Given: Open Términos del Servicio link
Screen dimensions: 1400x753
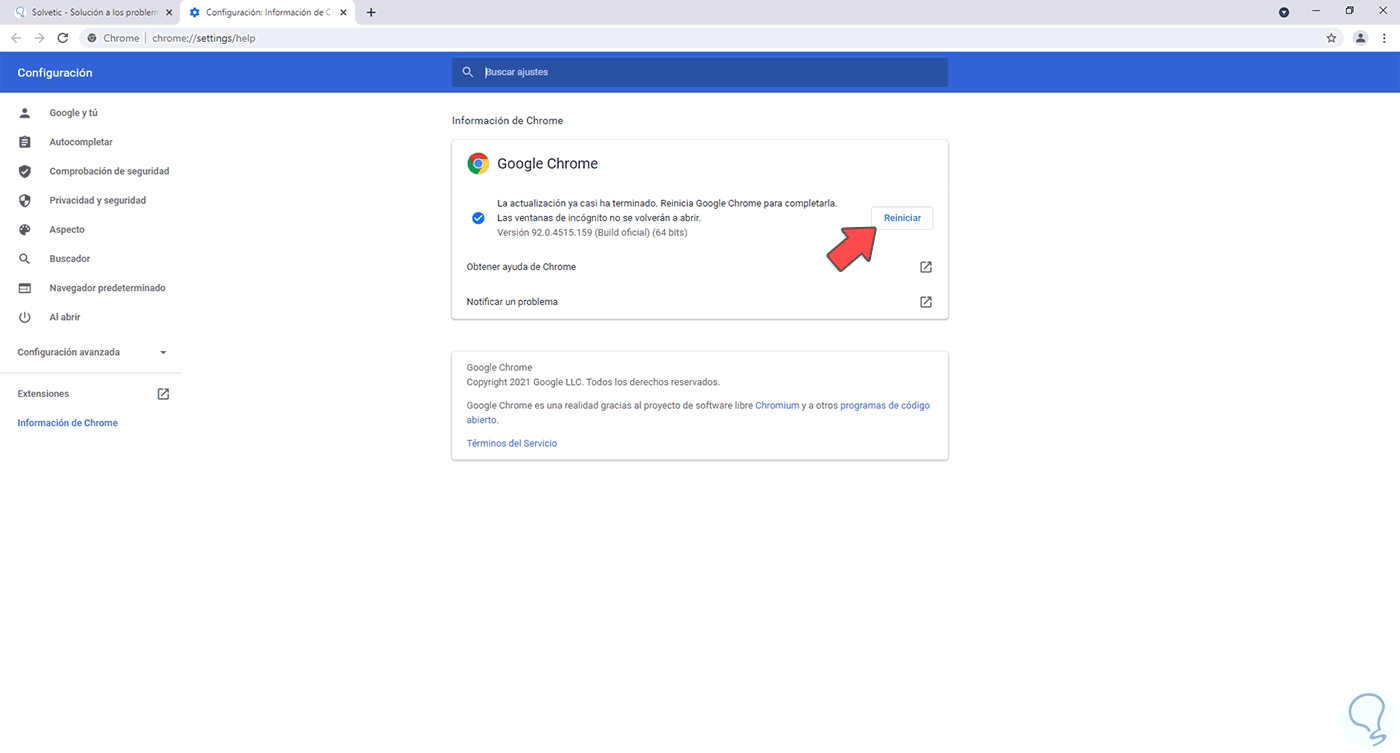Looking at the screenshot, I should pos(512,443).
